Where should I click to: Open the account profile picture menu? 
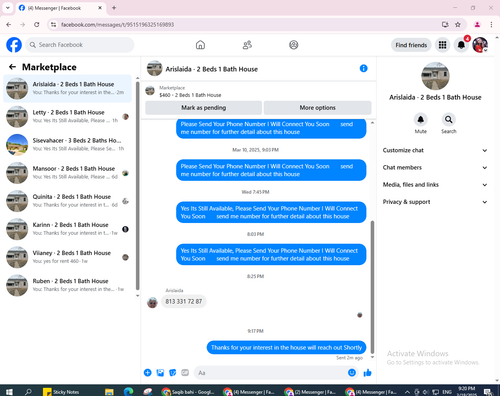tap(480, 45)
